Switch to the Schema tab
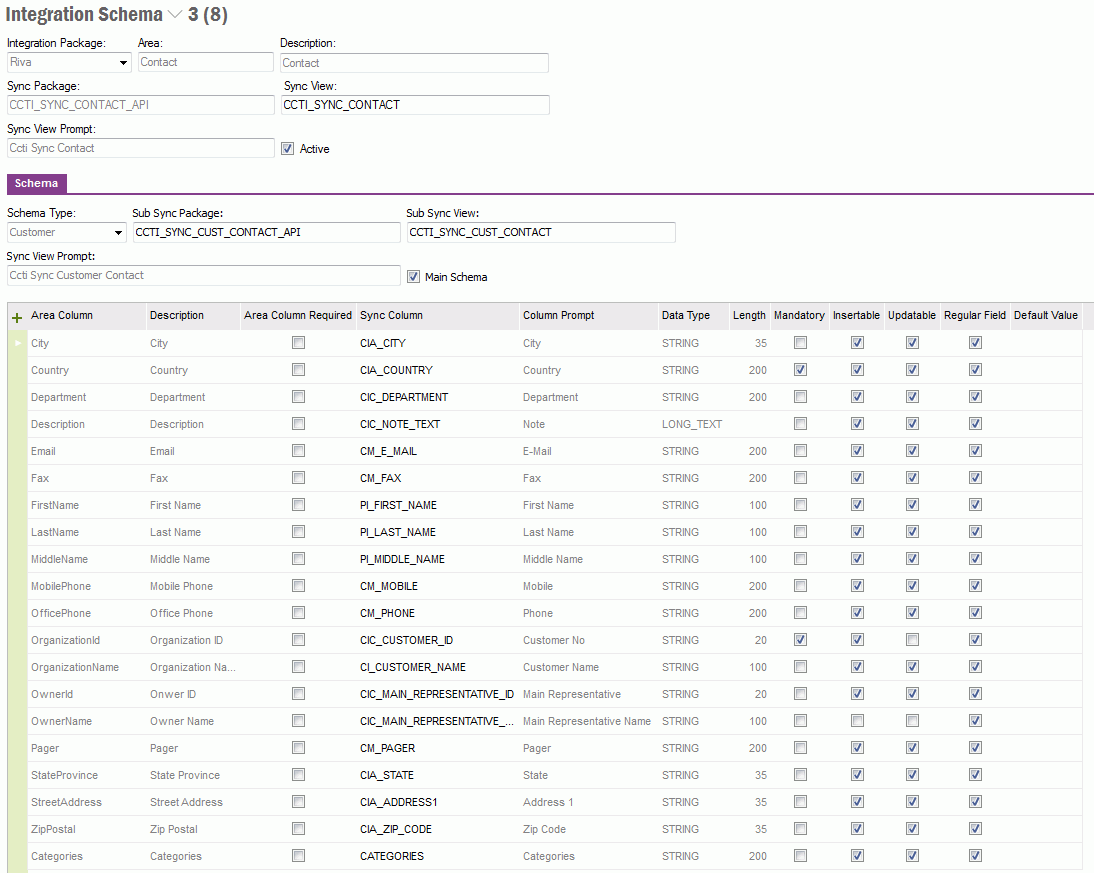Image resolution: width=1094 pixels, height=873 pixels. tap(36, 183)
